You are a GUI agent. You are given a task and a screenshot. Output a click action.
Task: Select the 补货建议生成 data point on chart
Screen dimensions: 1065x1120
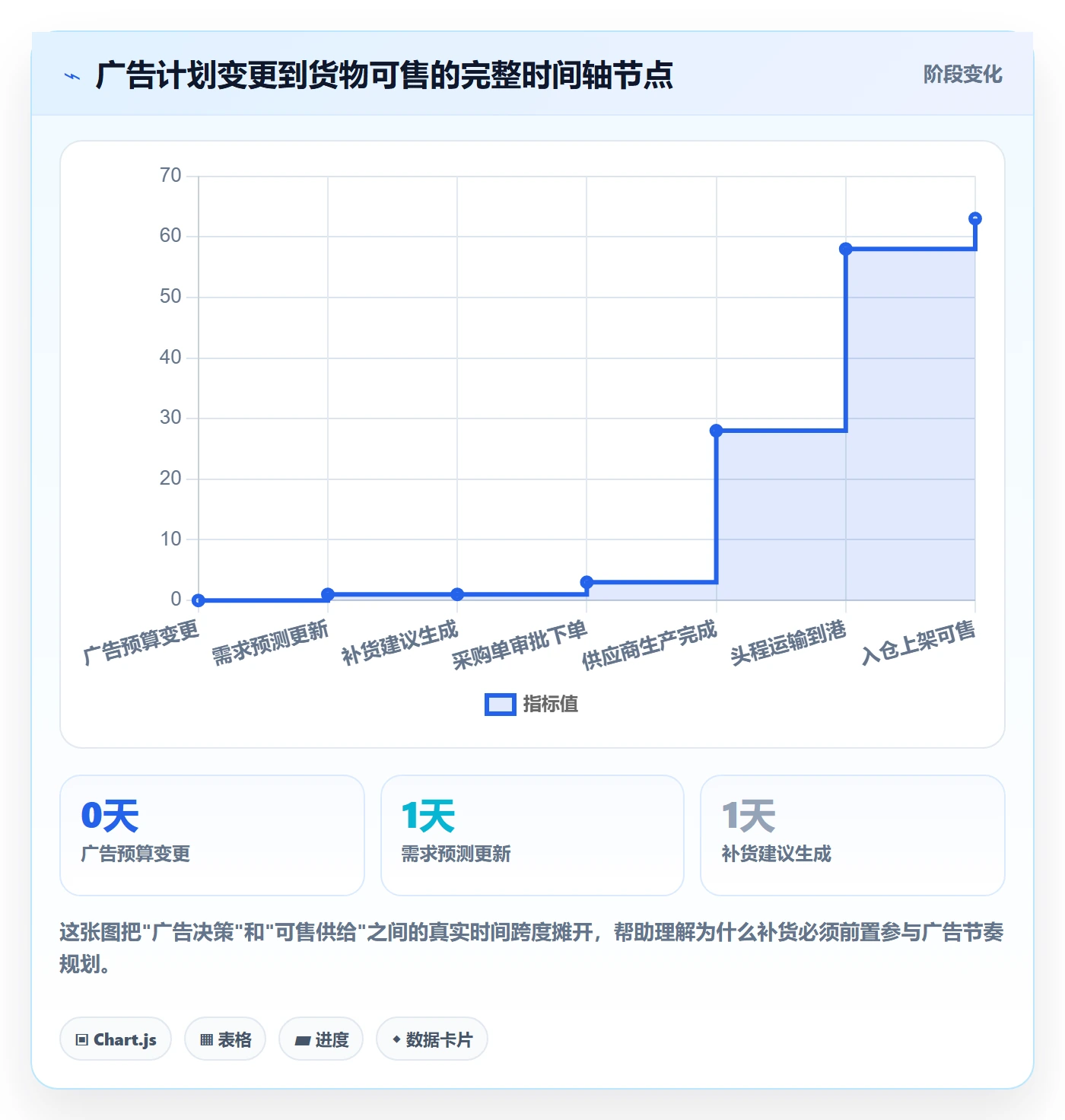pos(457,594)
